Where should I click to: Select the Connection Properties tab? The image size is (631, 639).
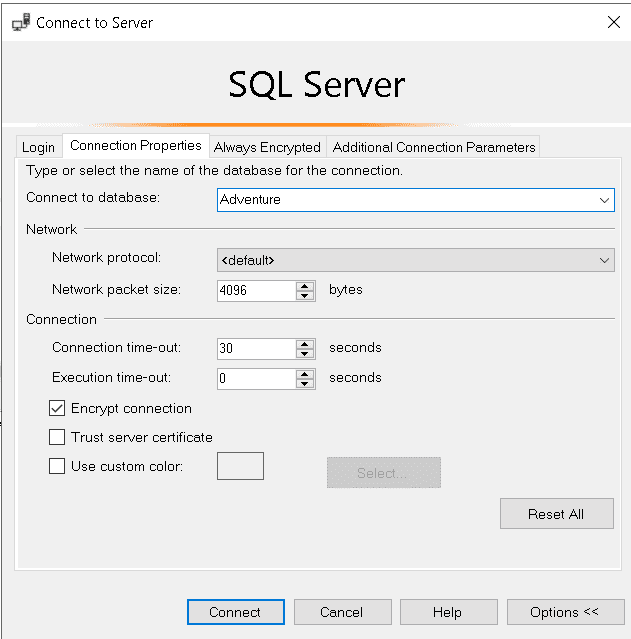point(136,145)
